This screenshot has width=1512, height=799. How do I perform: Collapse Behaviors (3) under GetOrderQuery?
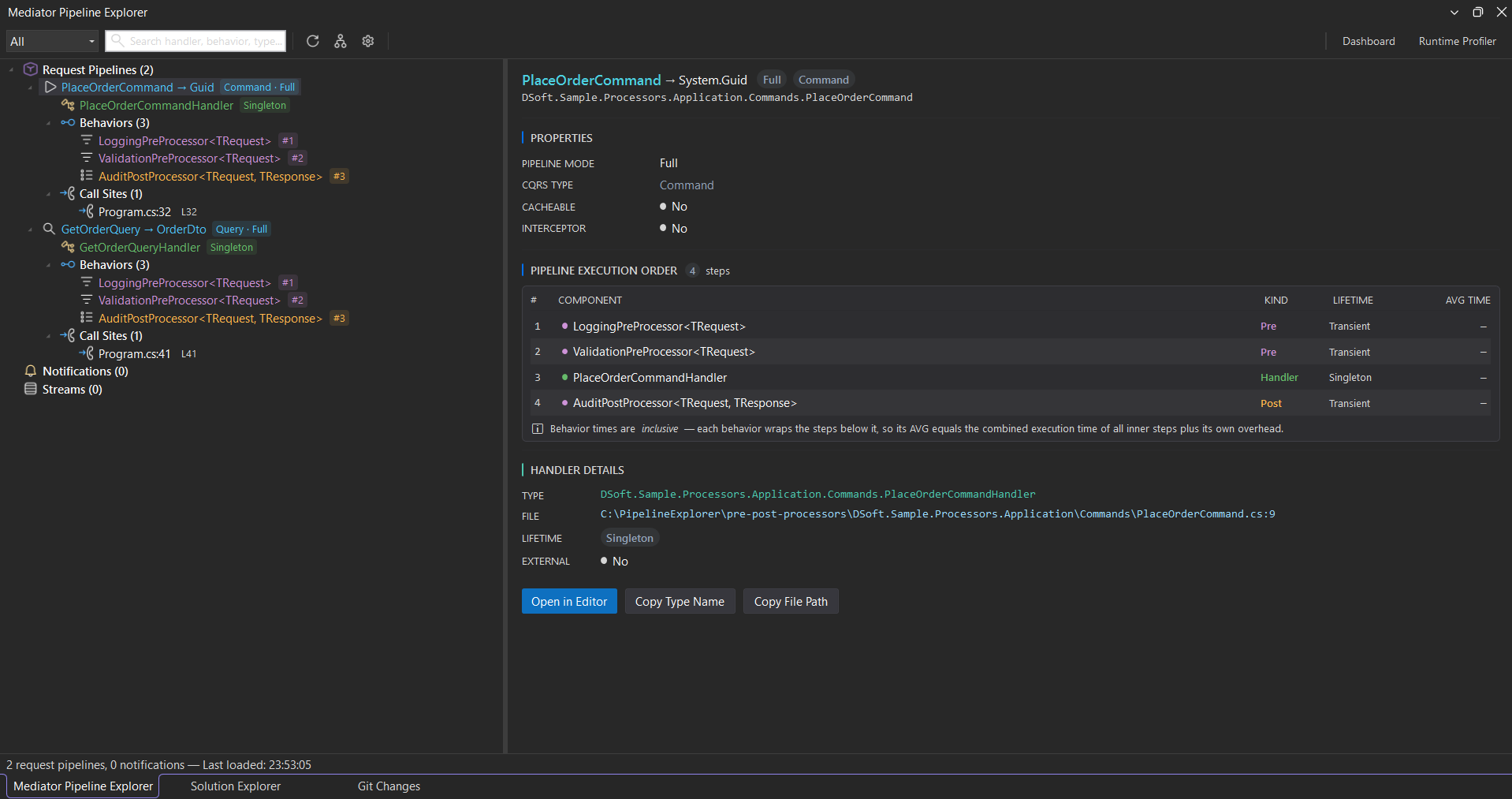(49, 265)
